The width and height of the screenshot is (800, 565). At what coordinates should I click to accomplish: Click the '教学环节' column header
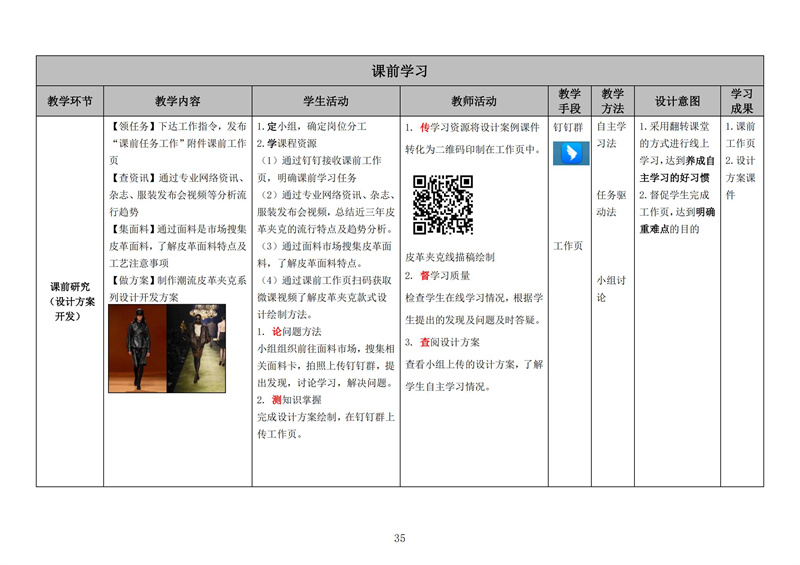pos(70,101)
